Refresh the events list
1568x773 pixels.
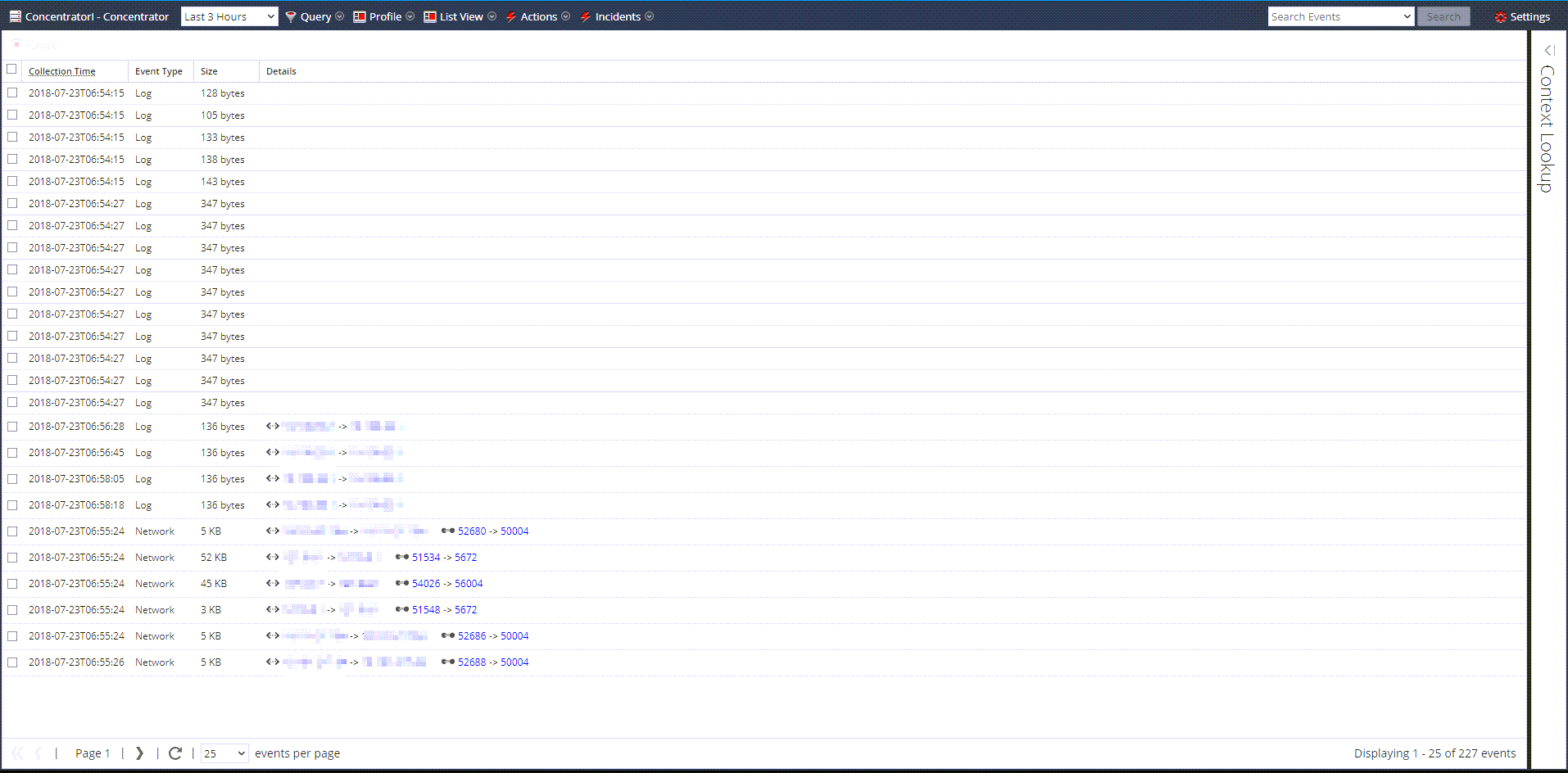click(175, 753)
